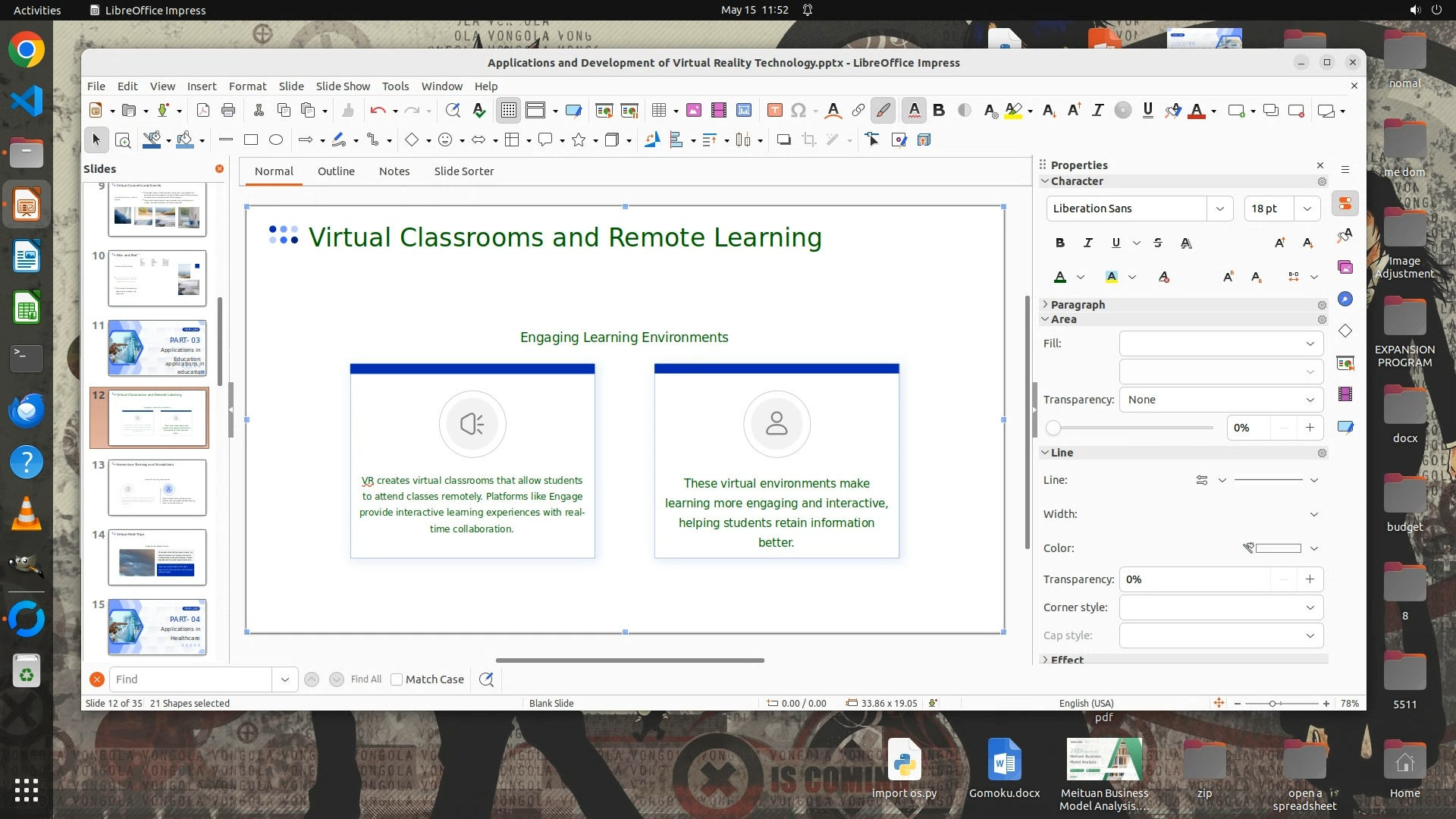Viewport: 1456px width, 819px height.
Task: Click the Undo arrow icon
Action: pos(378,111)
